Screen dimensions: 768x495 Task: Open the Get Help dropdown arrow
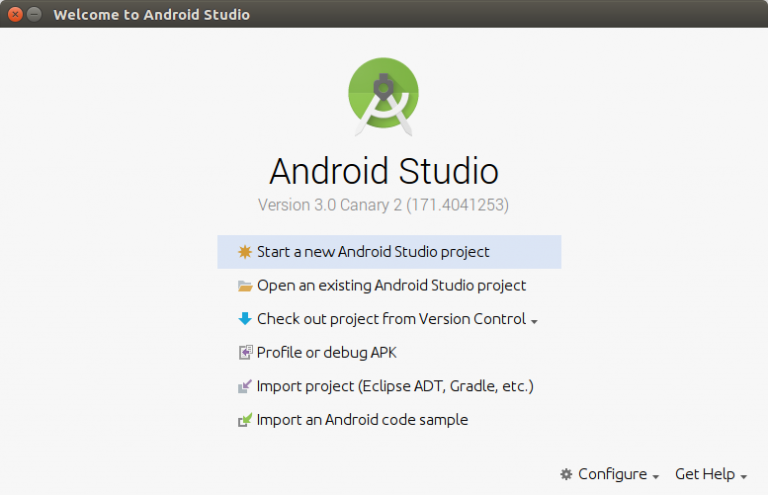(x=743, y=476)
